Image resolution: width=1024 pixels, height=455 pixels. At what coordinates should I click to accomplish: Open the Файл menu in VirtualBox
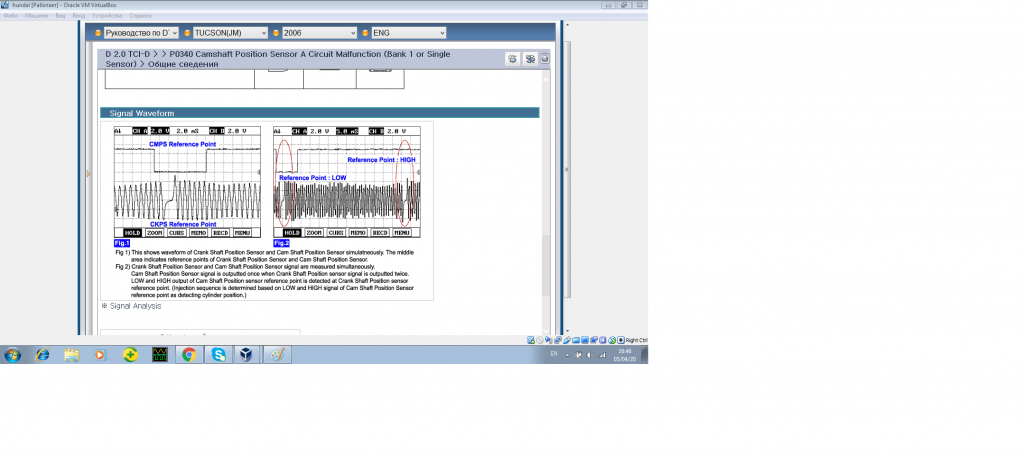10,15
